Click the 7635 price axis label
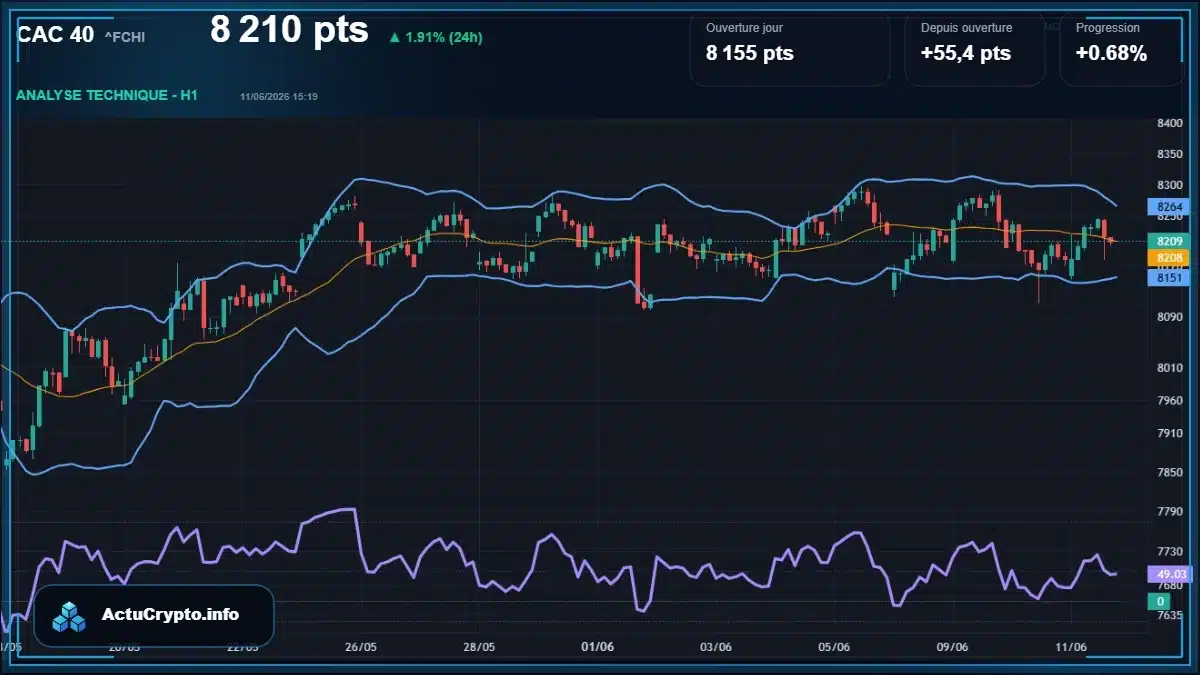 point(1169,616)
